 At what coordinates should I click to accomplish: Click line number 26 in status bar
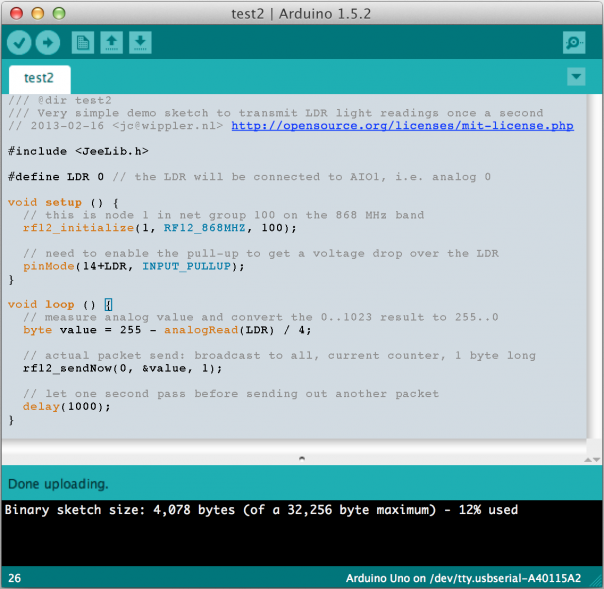[15, 578]
